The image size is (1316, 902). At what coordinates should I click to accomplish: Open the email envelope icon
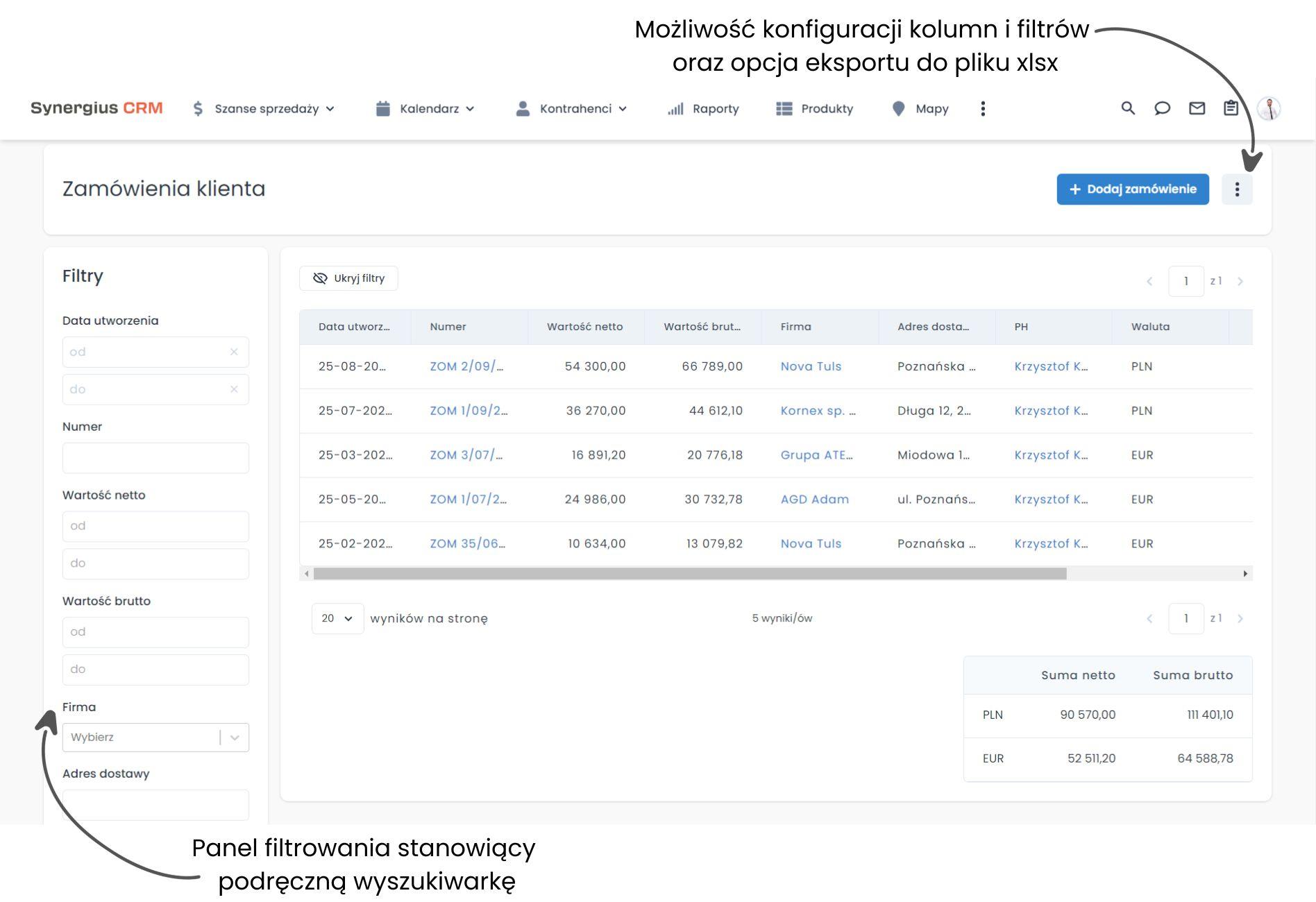click(x=1197, y=108)
